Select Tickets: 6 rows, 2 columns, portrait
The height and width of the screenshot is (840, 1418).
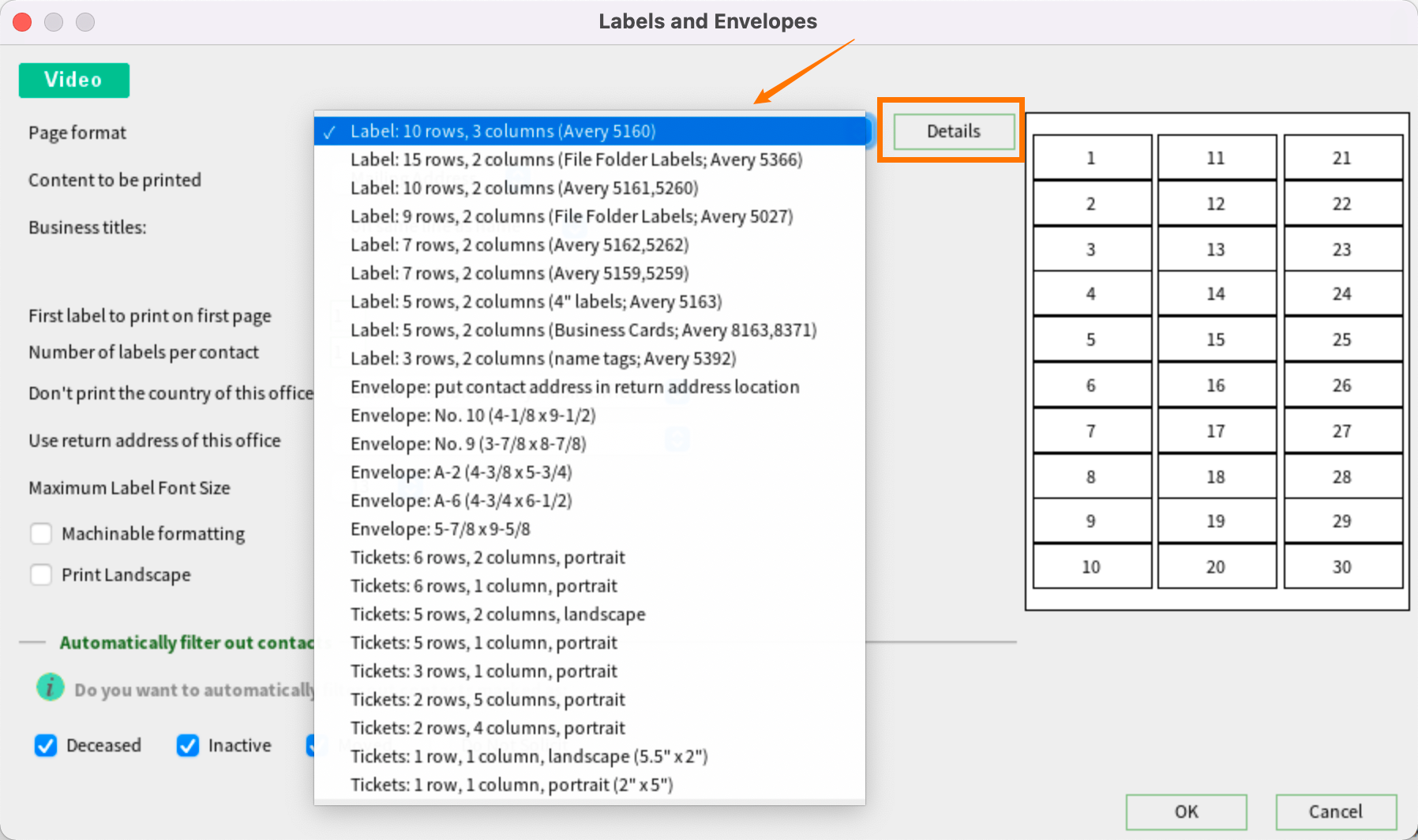point(487,557)
